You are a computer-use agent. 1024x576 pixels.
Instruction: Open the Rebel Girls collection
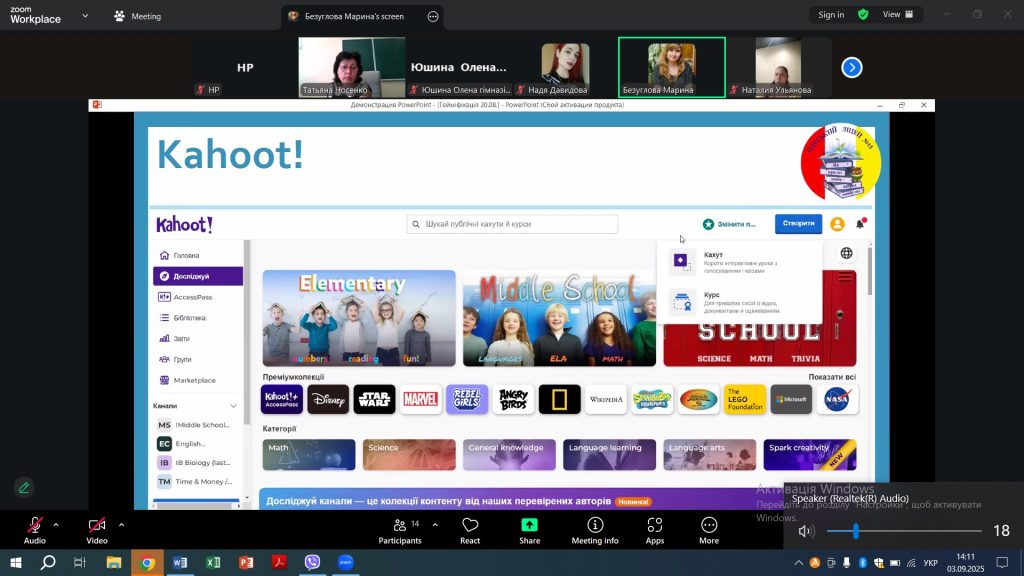(467, 399)
